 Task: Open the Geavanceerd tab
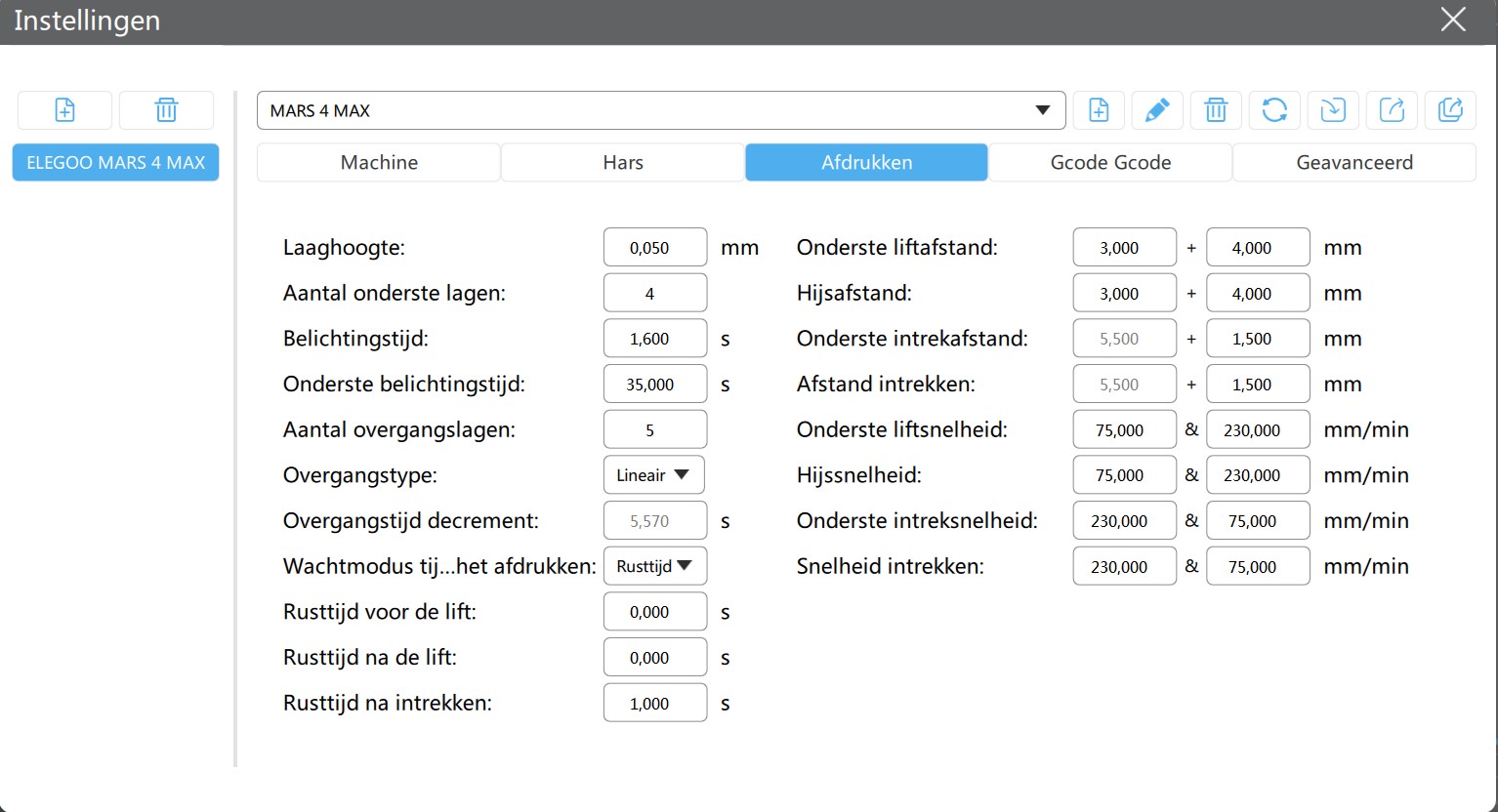1353,163
